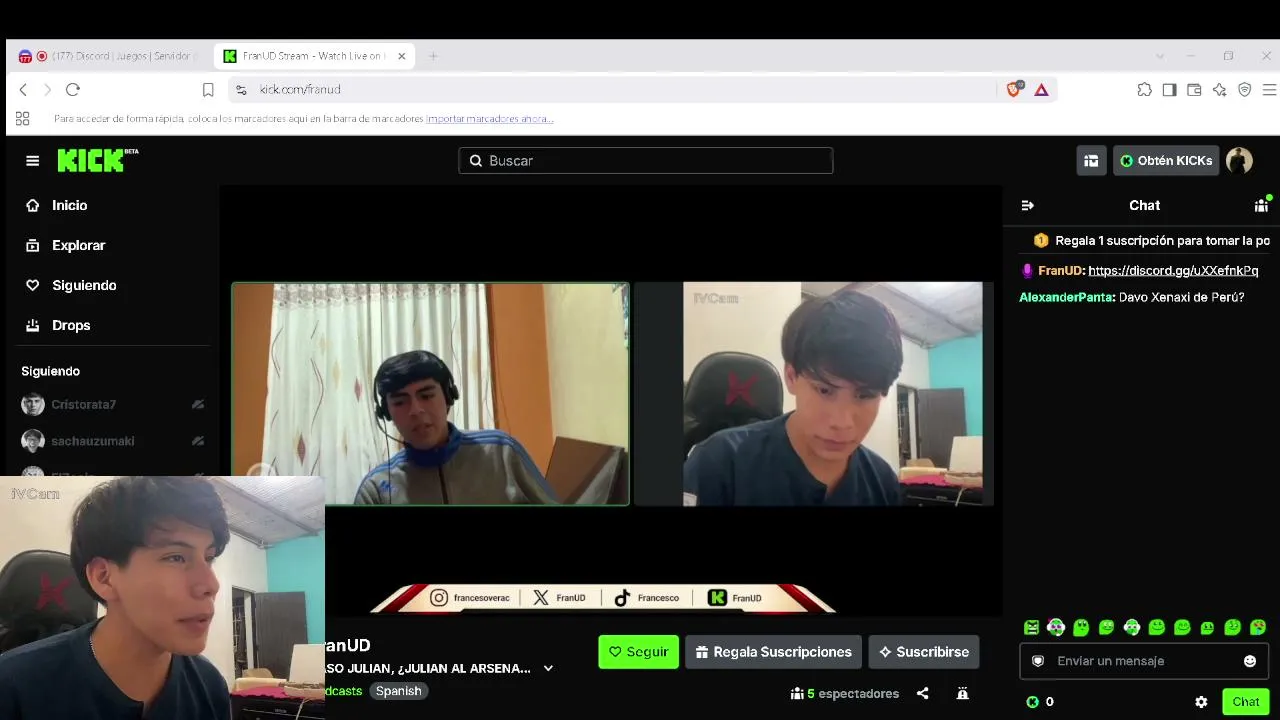Screen dimensions: 1280x720
Task: Focus the Buscar search field
Action: tap(646, 161)
